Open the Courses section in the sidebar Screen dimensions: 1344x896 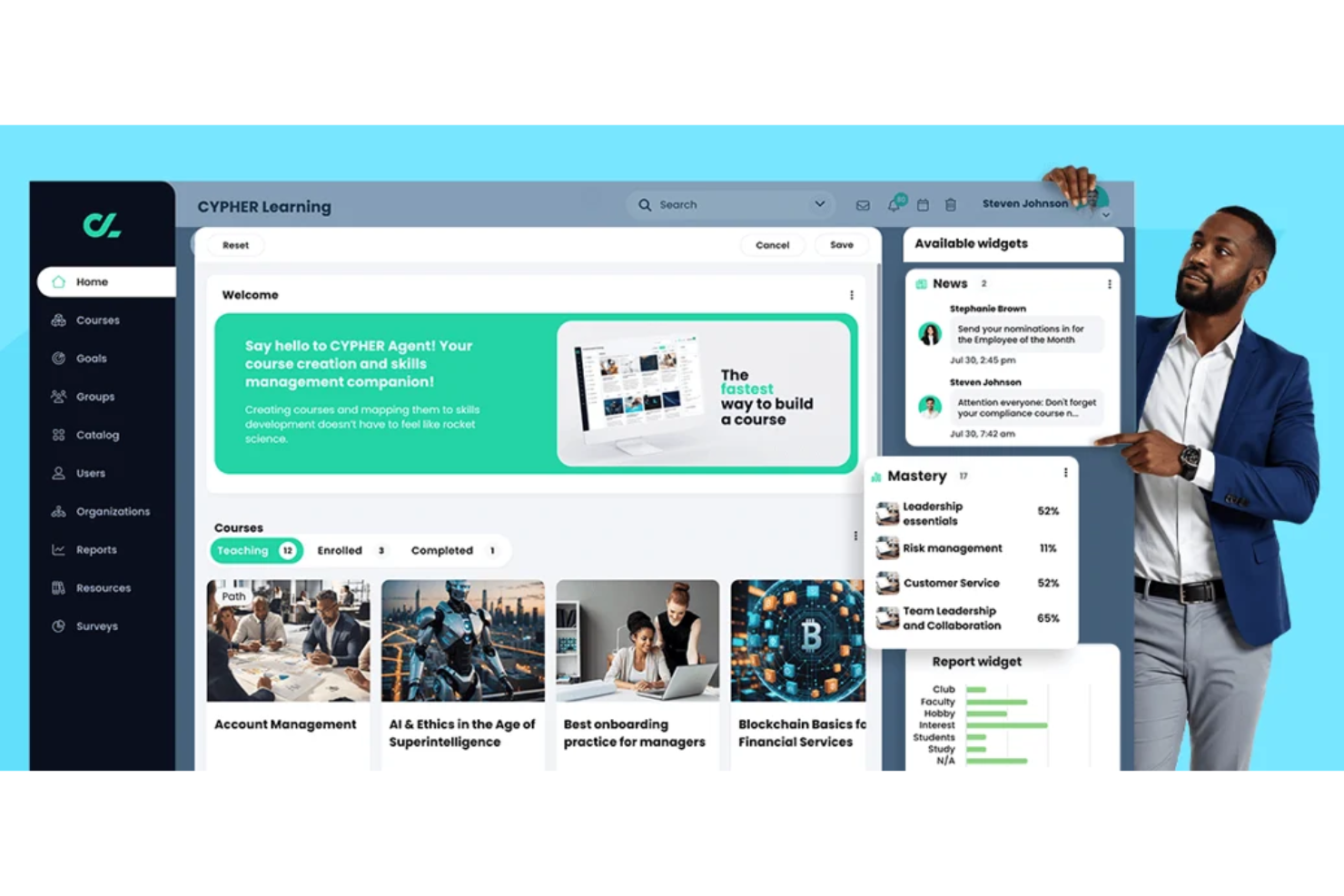pos(96,320)
